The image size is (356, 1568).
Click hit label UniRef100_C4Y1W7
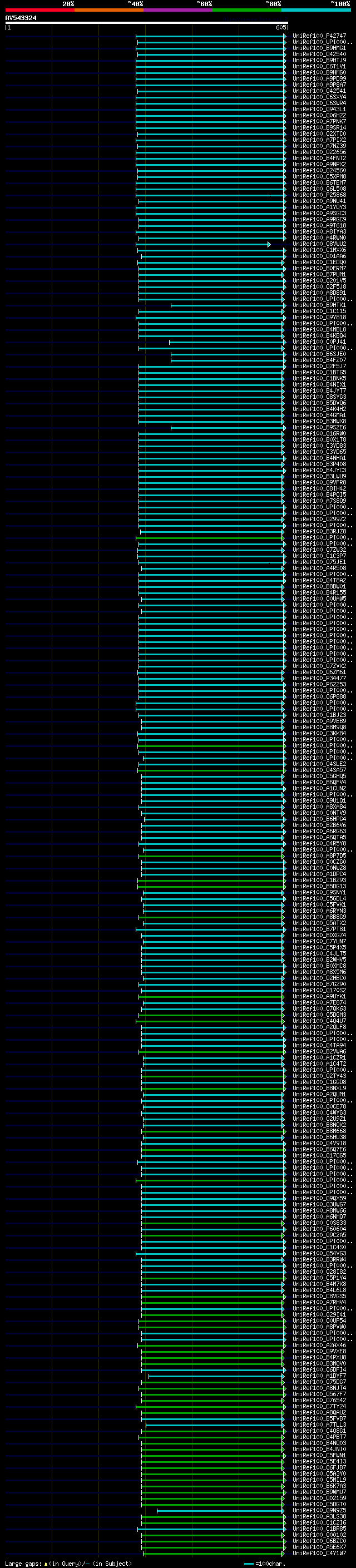319,1553
